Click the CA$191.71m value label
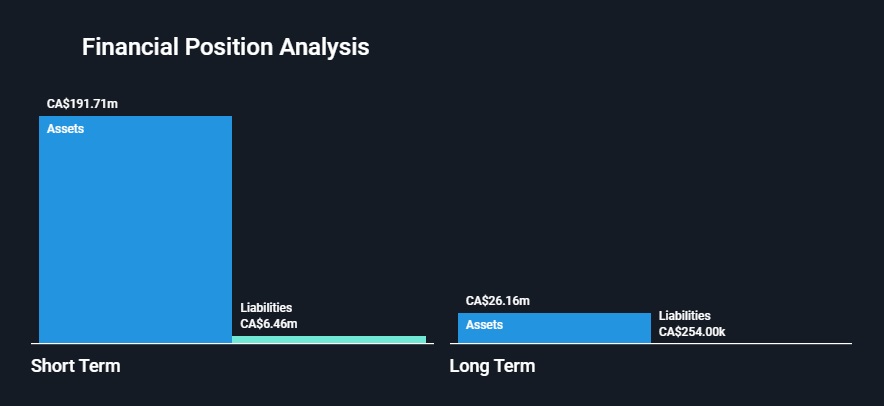The image size is (884, 406). [x=82, y=103]
